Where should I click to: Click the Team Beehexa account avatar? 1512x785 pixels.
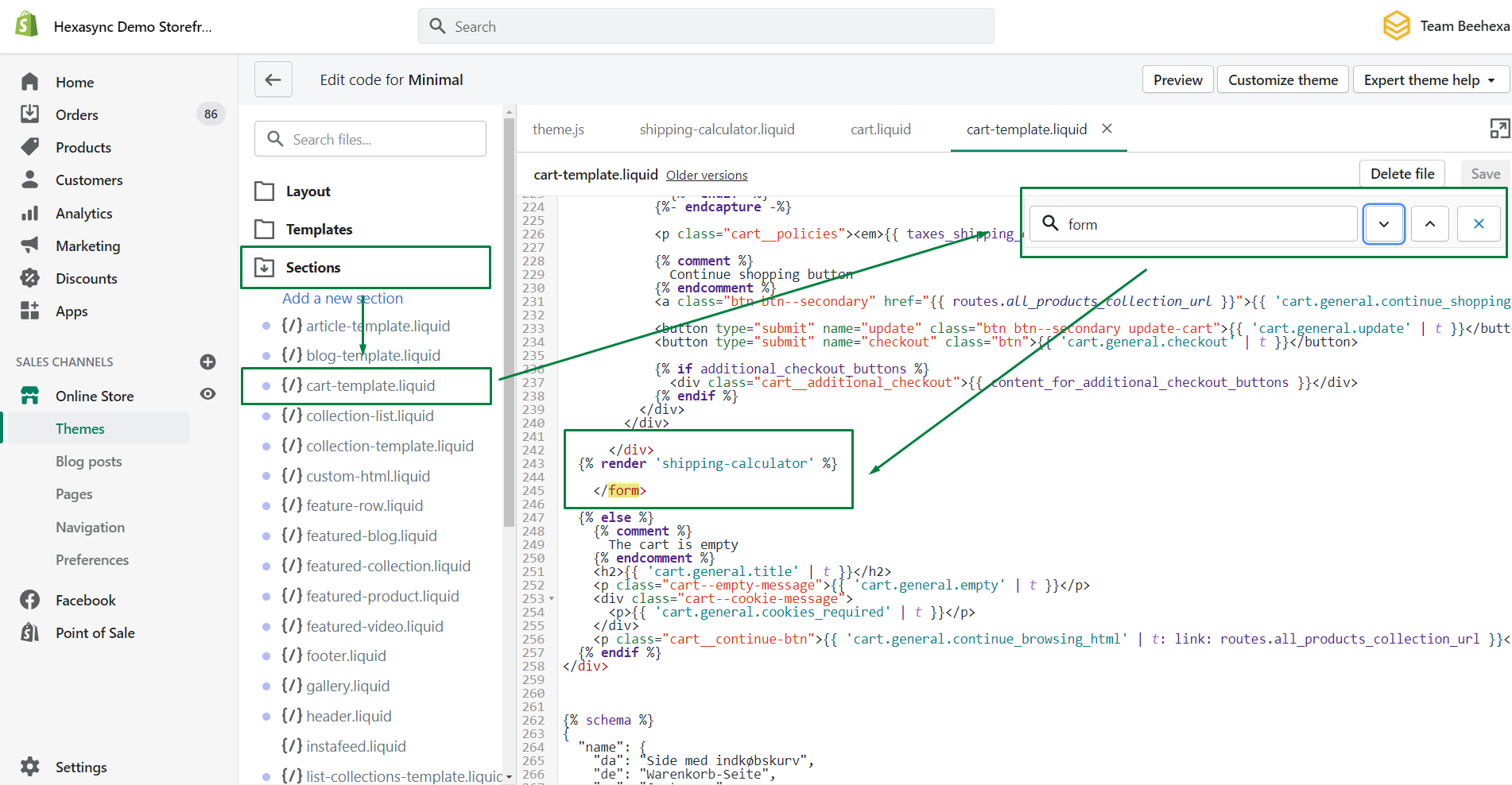[x=1397, y=25]
